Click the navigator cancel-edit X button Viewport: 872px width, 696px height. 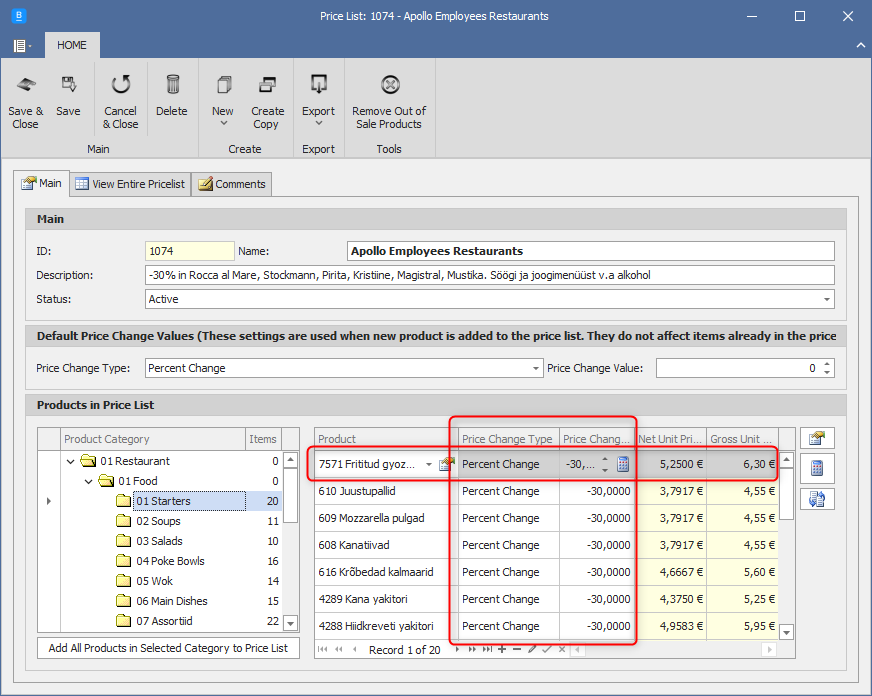562,649
